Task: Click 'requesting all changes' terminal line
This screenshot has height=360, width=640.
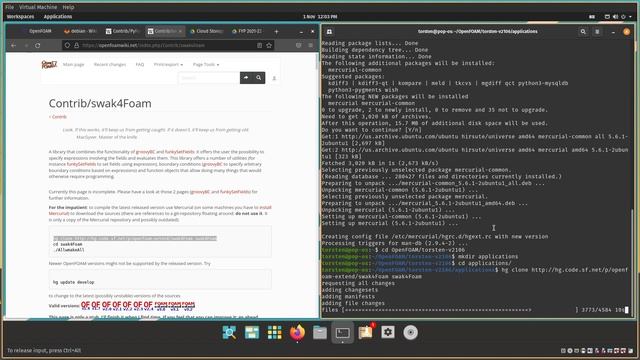Action: click(x=358, y=283)
